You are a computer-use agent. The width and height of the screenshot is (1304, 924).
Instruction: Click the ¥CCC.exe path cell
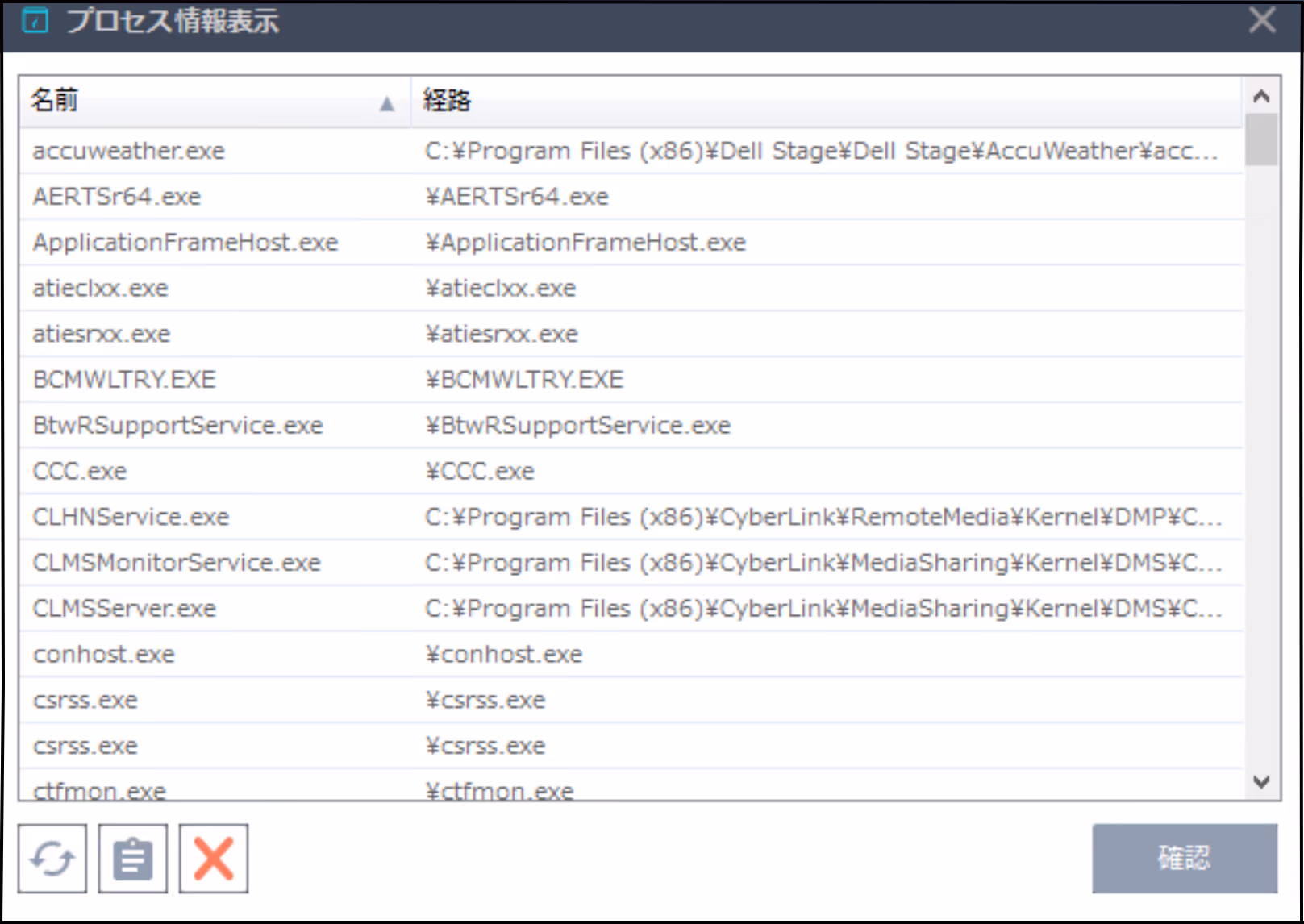click(x=827, y=472)
